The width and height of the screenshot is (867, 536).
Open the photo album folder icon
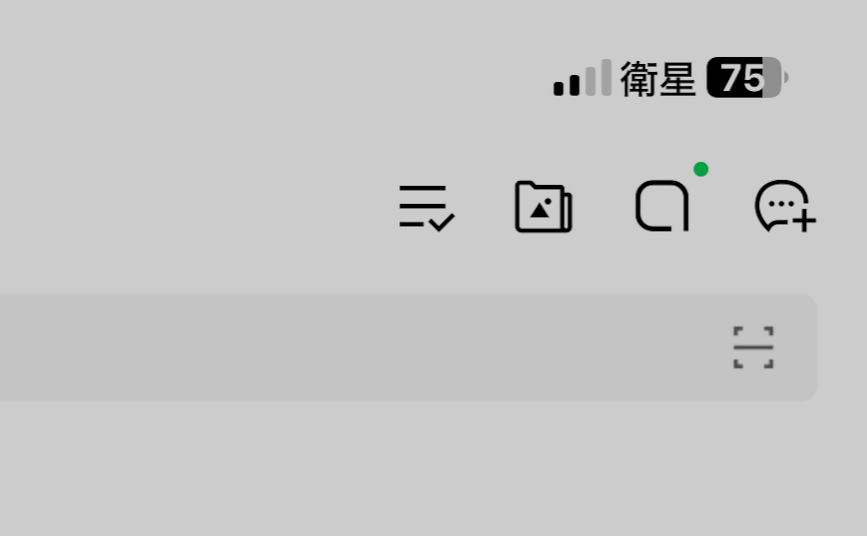point(544,207)
